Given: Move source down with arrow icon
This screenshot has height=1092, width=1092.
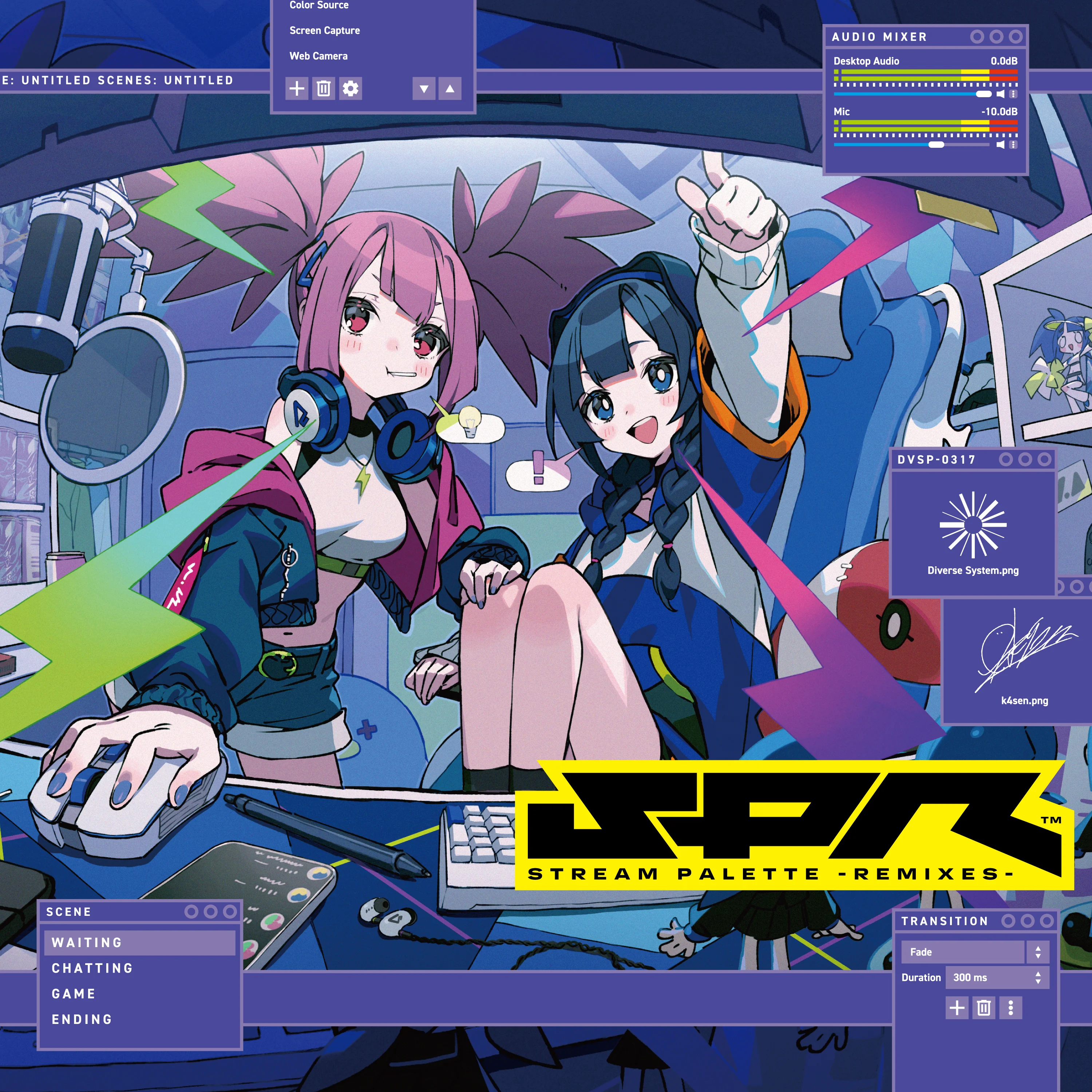Looking at the screenshot, I should [x=424, y=89].
